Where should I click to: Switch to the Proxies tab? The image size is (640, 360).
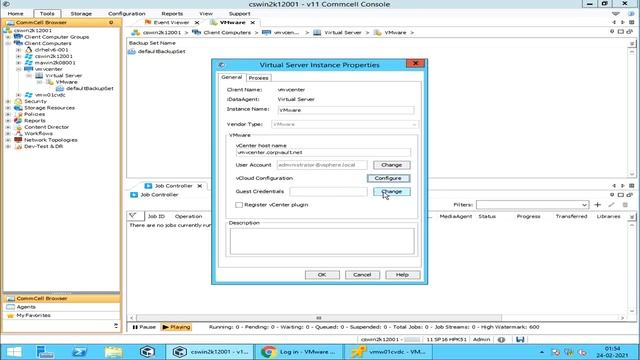click(x=258, y=78)
